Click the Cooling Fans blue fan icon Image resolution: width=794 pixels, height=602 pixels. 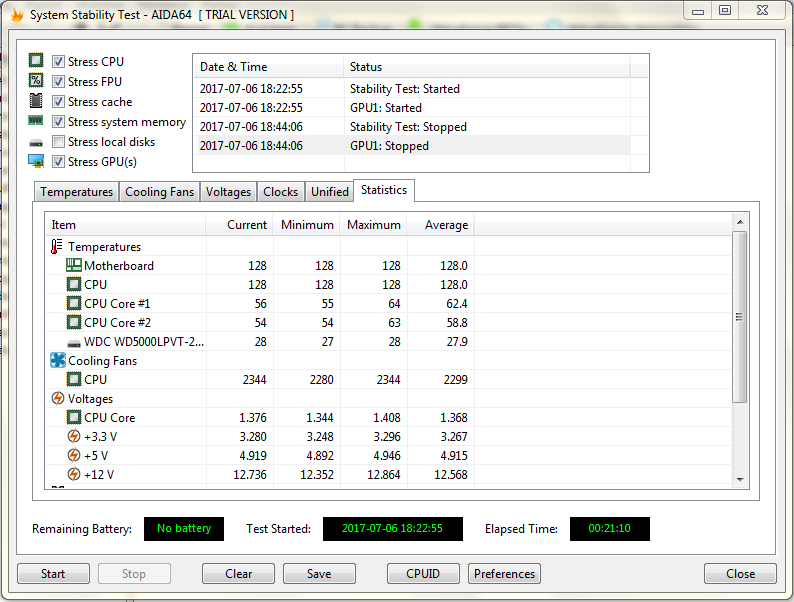point(58,360)
